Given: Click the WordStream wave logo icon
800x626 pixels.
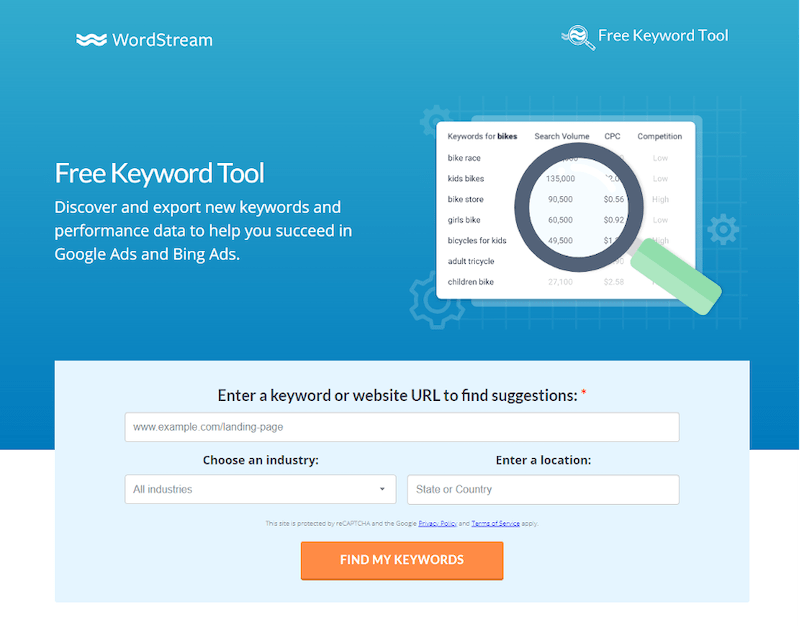Looking at the screenshot, I should point(91,40).
